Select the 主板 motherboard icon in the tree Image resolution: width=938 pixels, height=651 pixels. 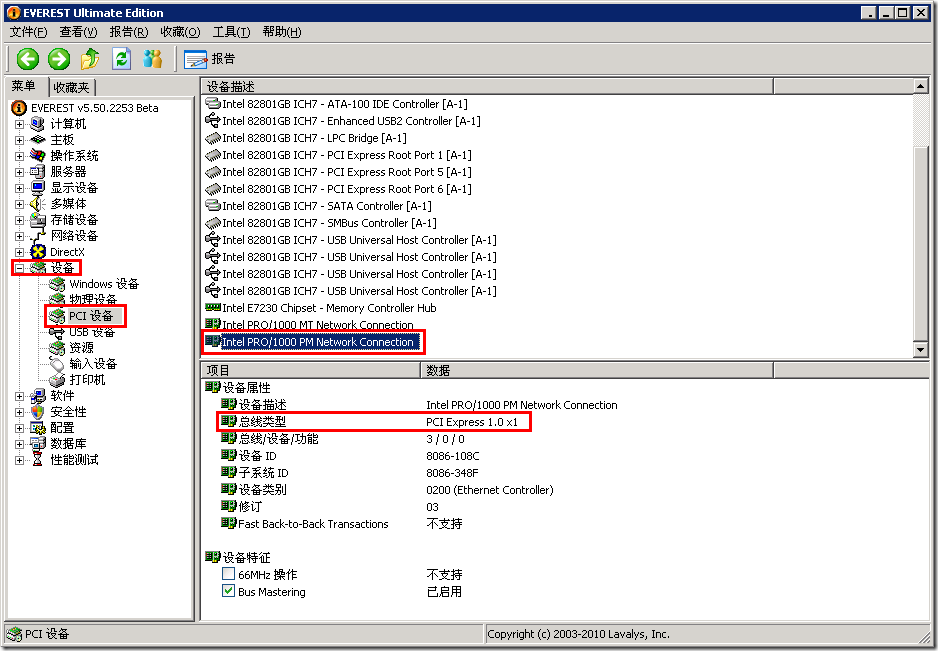[38, 139]
